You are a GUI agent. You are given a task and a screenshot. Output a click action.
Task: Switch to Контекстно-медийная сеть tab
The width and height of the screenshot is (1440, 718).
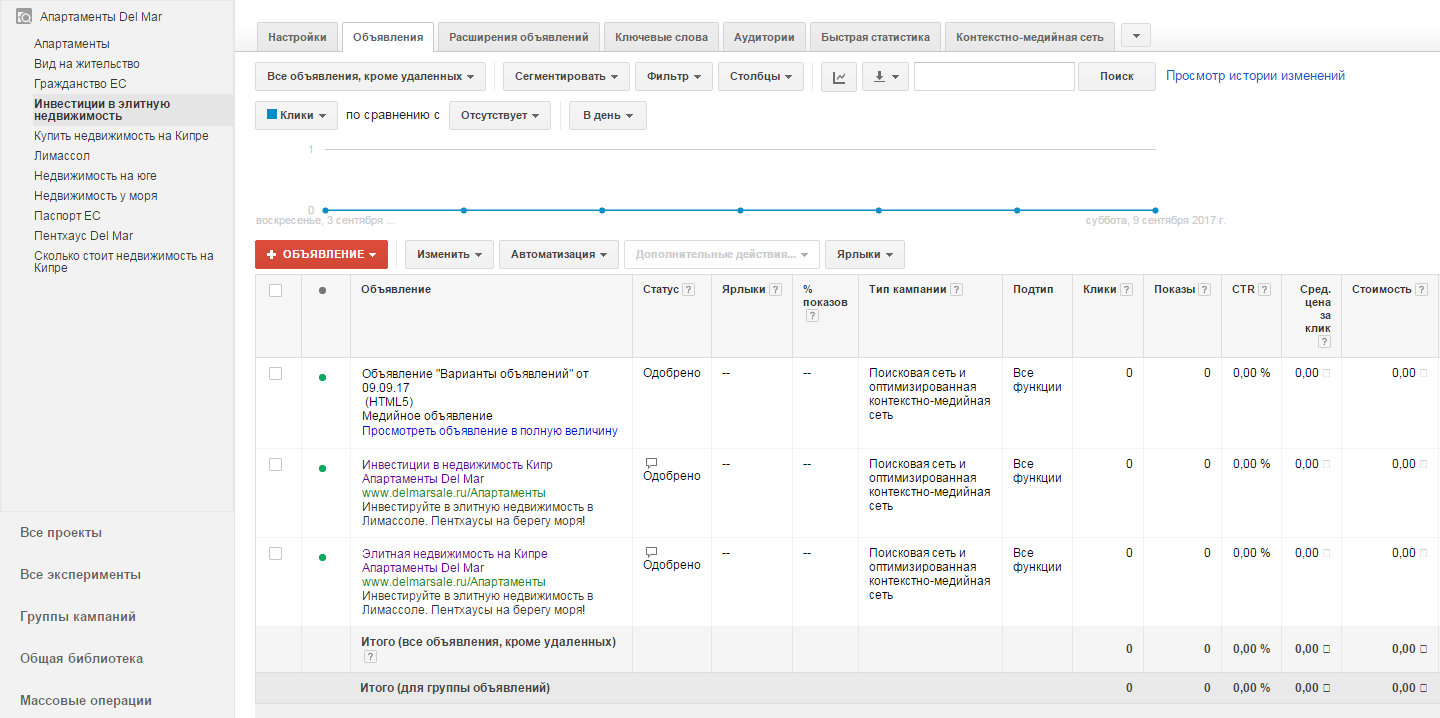(x=1030, y=37)
